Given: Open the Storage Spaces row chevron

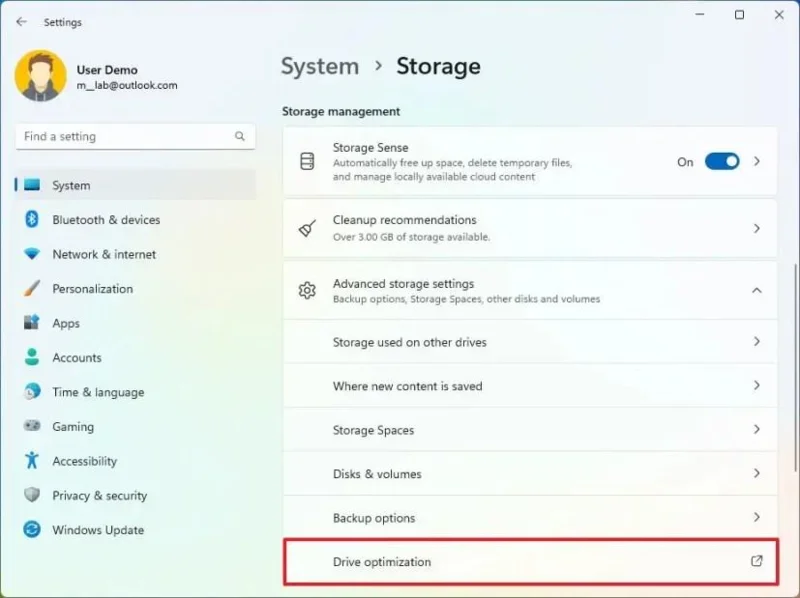Looking at the screenshot, I should [757, 429].
